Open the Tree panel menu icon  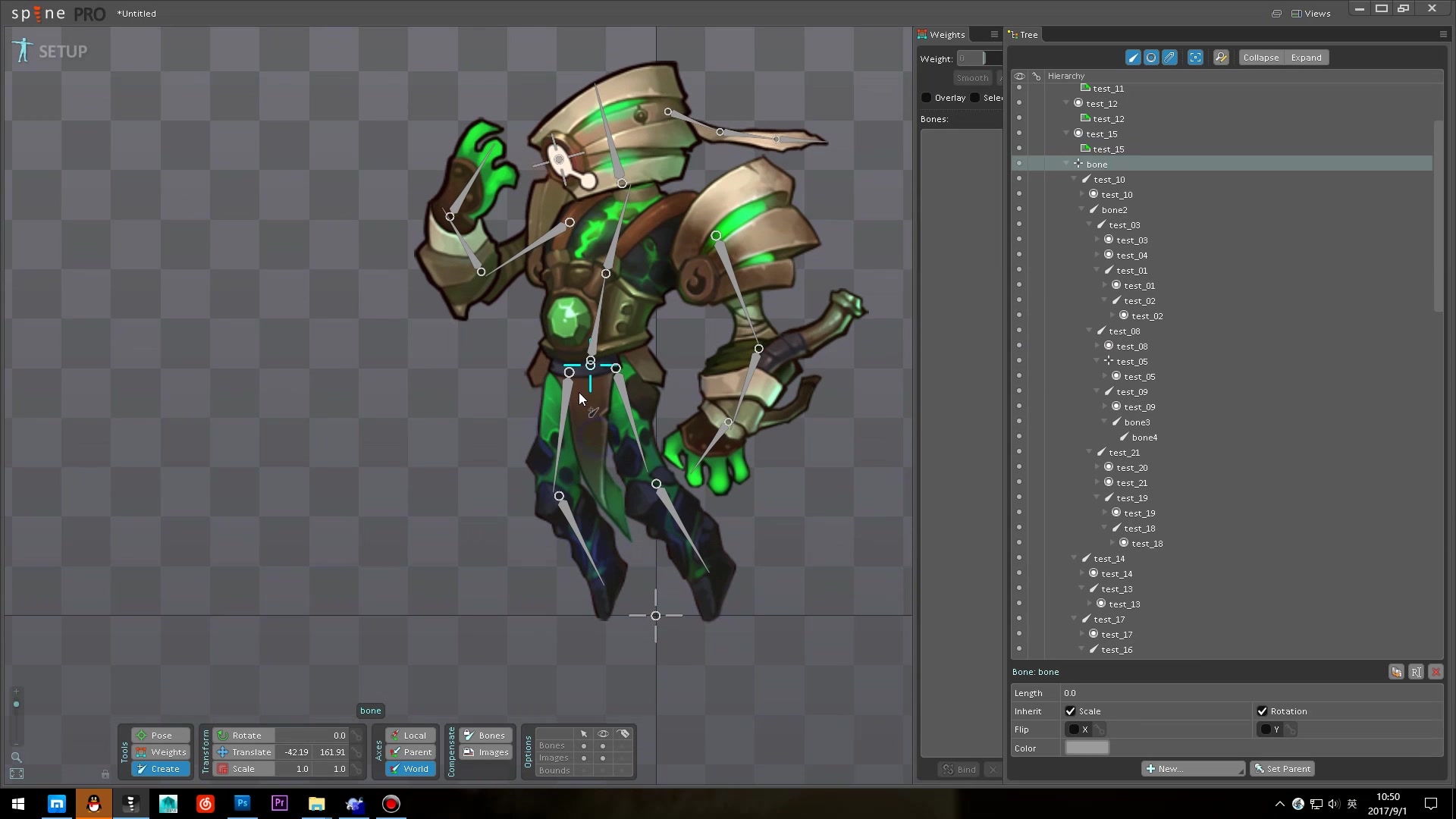(1442, 35)
